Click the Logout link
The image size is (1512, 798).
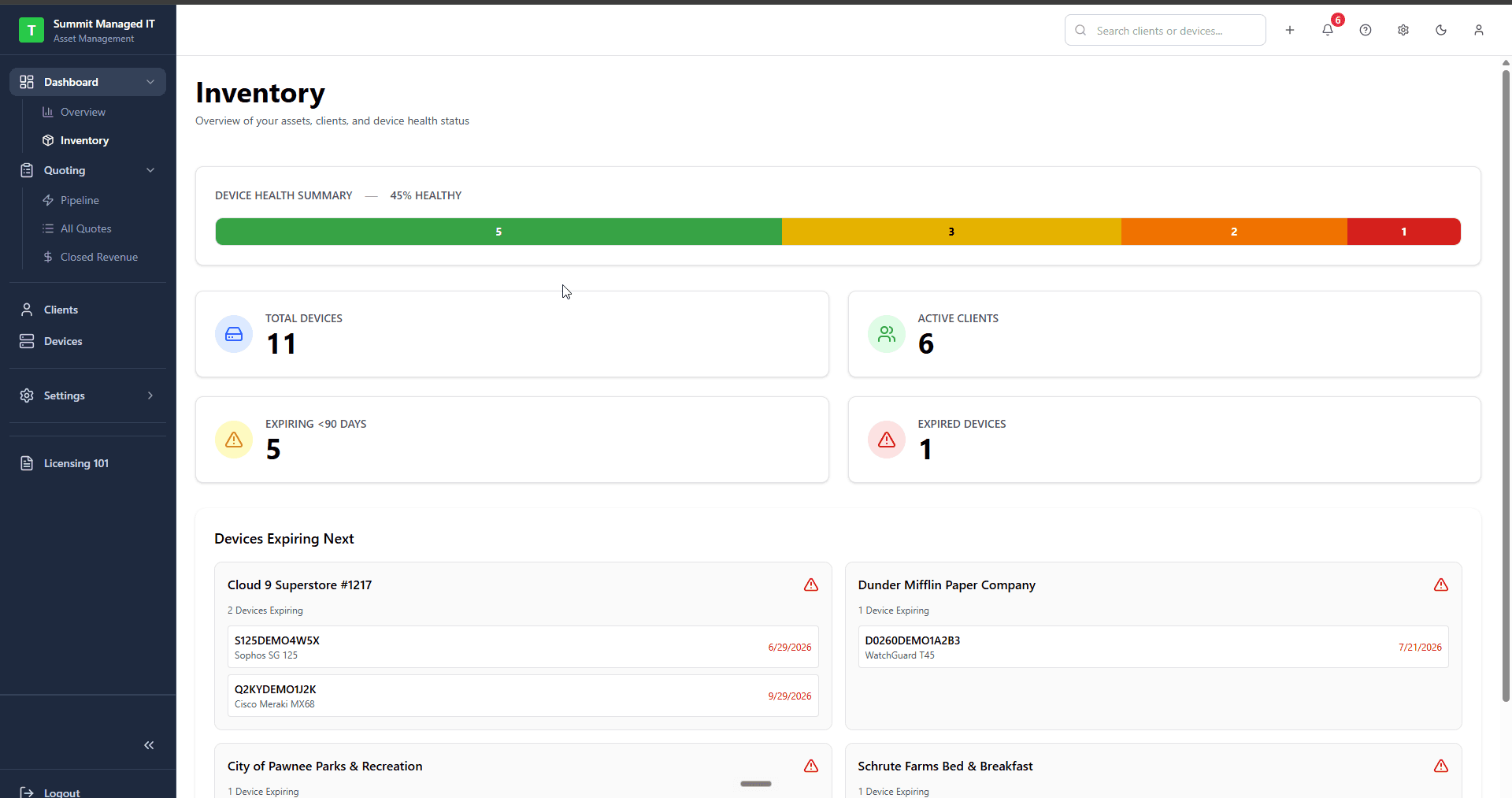(61, 792)
